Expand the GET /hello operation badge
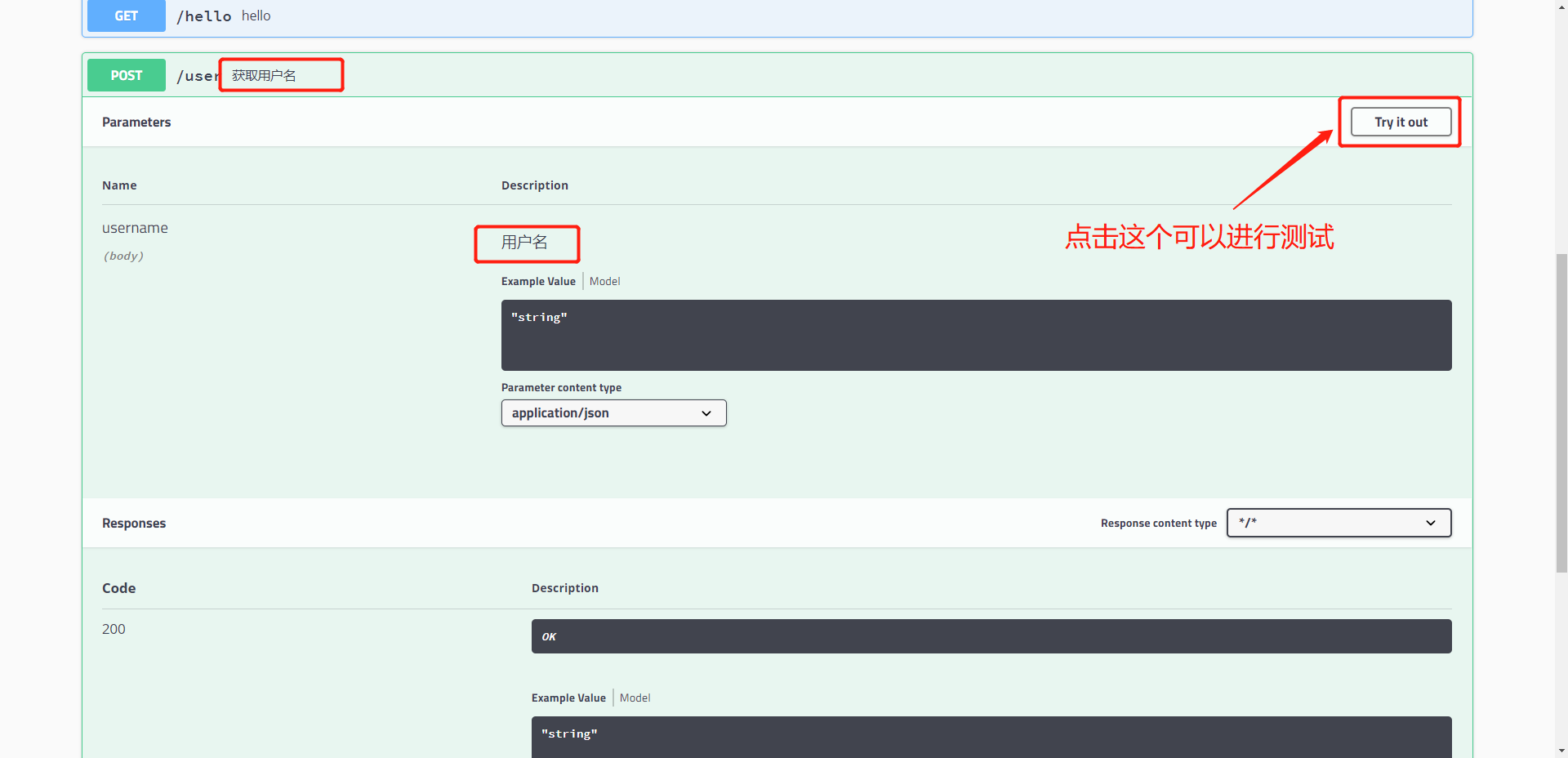Screen dimensions: 1568x758 pyautogui.click(x=126, y=16)
